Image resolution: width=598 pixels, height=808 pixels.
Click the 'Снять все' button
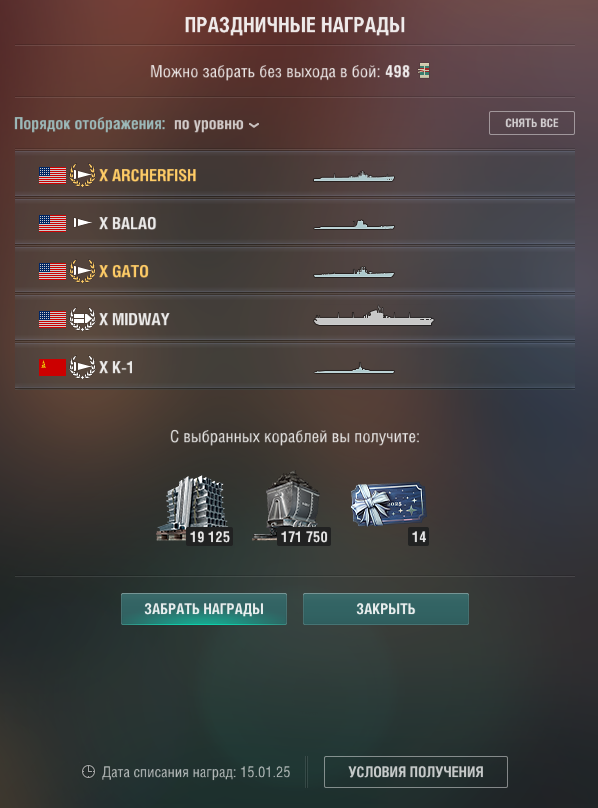(x=531, y=123)
